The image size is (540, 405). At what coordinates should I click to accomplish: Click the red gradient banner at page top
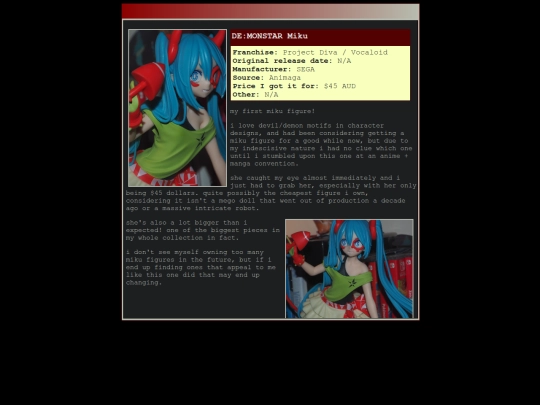[270, 11]
